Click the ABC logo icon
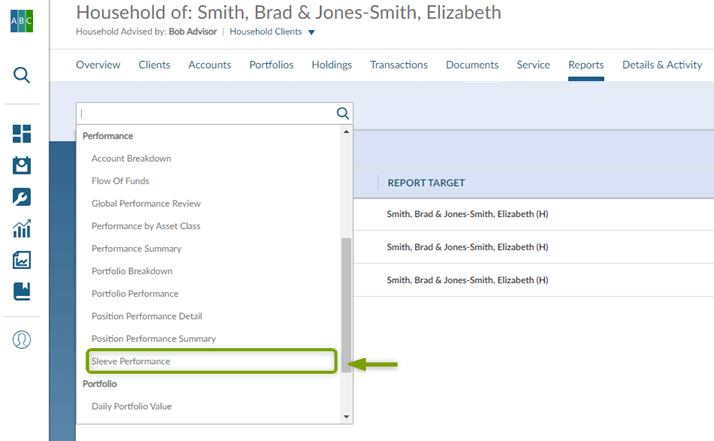This screenshot has height=441, width=714. pos(22,22)
